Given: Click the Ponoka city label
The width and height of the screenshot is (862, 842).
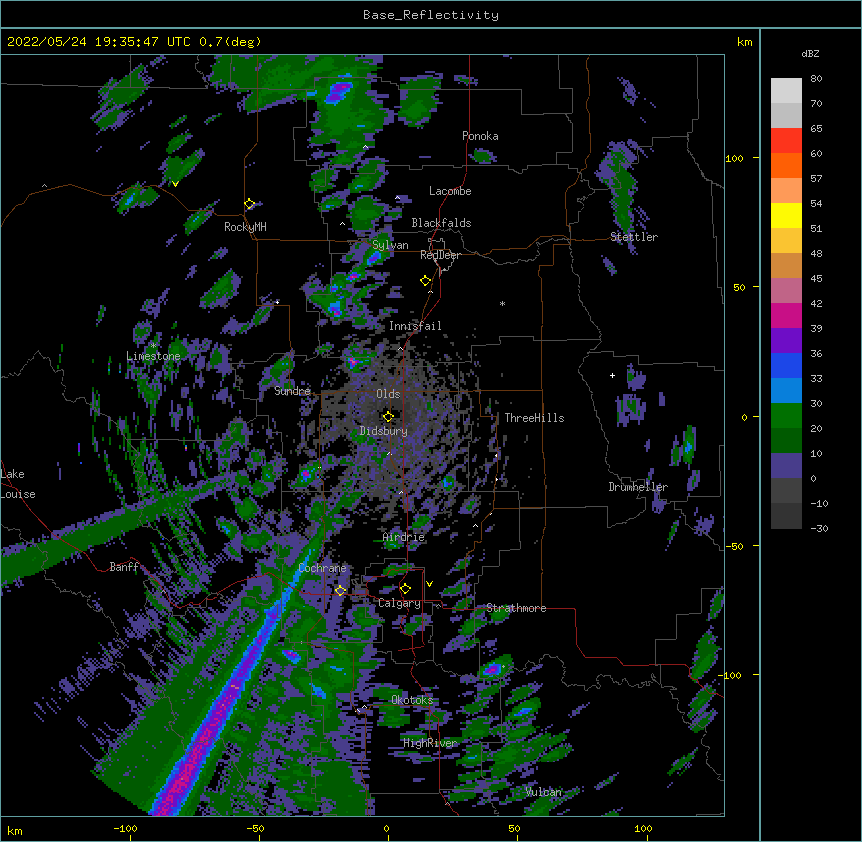Looking at the screenshot, I should pyautogui.click(x=480, y=136).
